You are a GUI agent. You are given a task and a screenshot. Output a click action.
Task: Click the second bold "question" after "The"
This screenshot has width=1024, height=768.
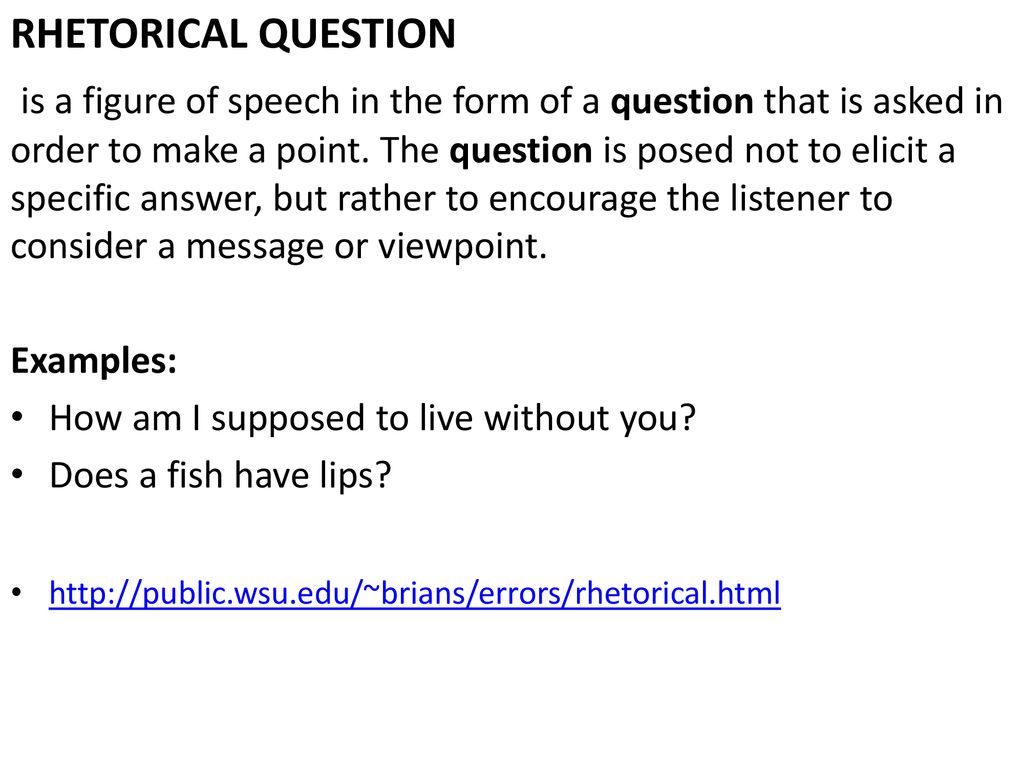(x=520, y=152)
